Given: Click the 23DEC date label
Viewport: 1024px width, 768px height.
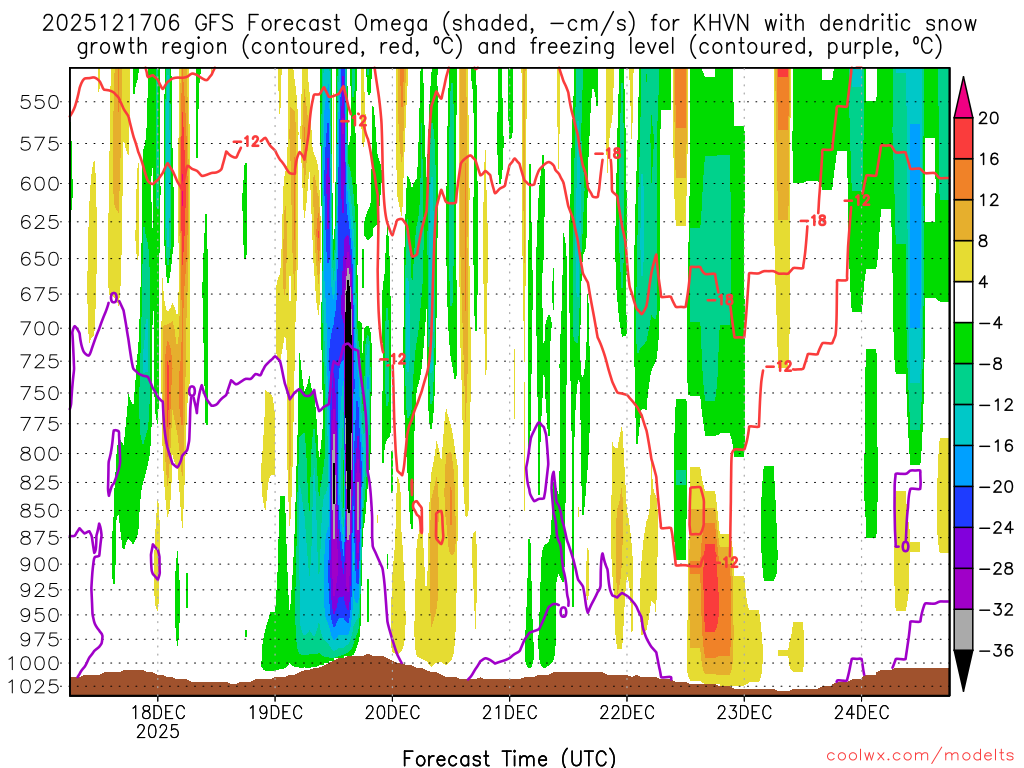Looking at the screenshot, I should pos(744,712).
